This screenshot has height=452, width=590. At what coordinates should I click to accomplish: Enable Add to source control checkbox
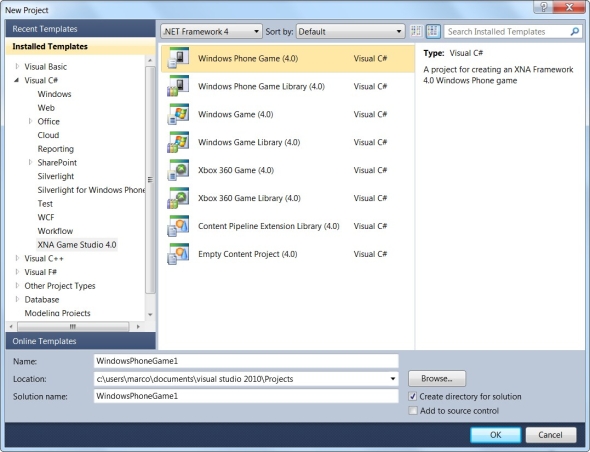point(413,411)
